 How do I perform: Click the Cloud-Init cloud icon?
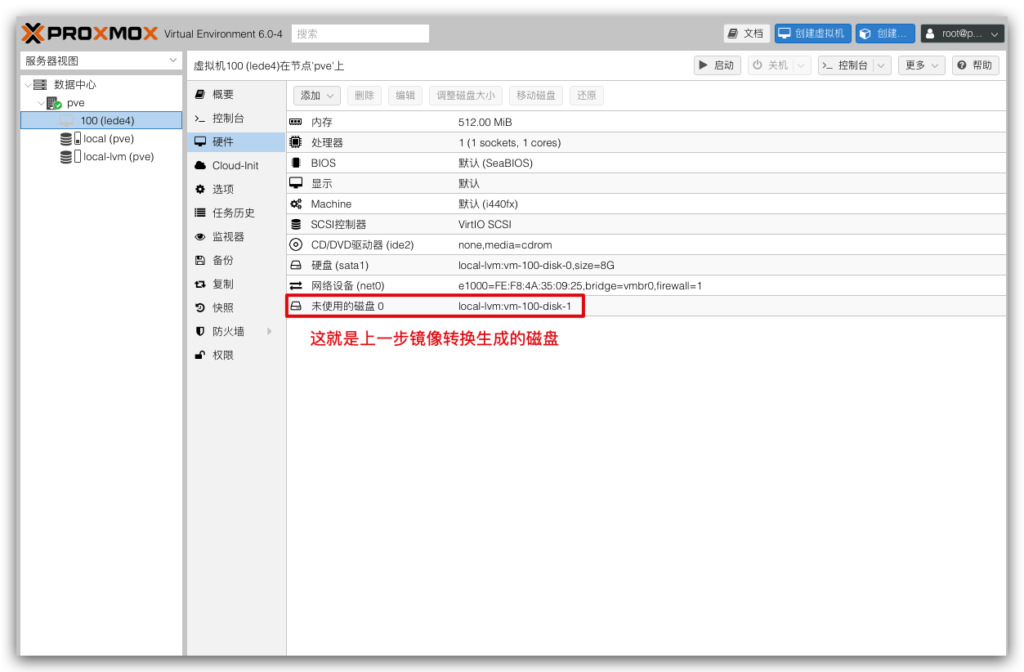200,166
